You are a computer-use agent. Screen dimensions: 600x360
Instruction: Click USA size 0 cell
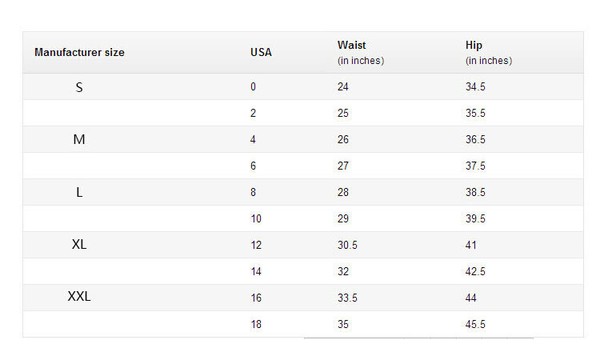click(x=253, y=87)
